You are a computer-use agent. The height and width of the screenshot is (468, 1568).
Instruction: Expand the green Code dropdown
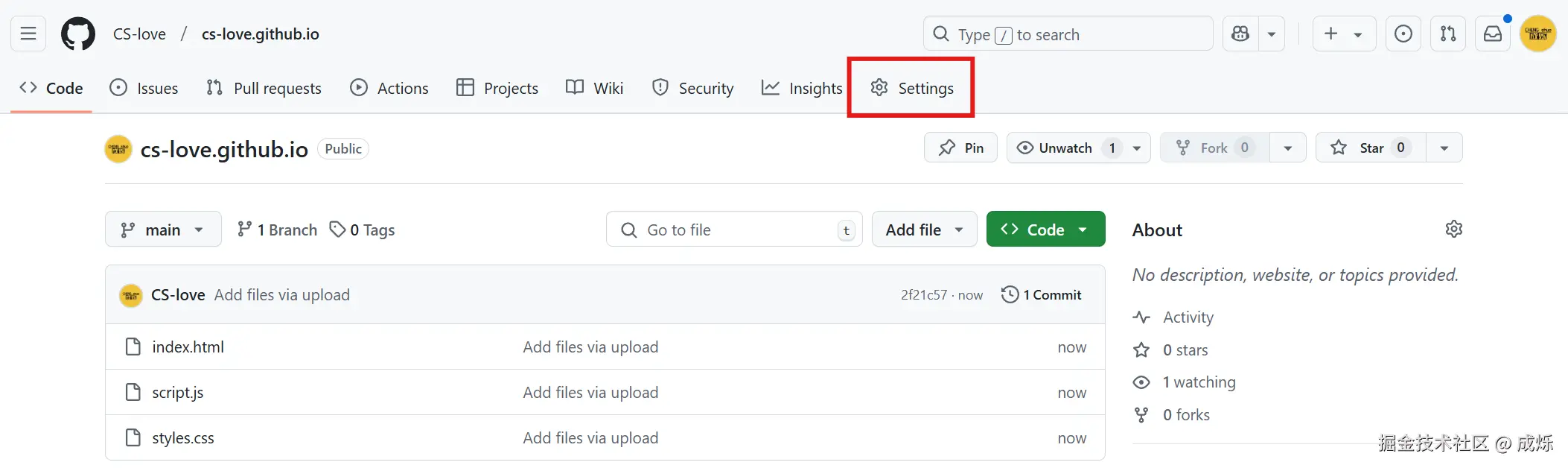pyautogui.click(x=1045, y=230)
